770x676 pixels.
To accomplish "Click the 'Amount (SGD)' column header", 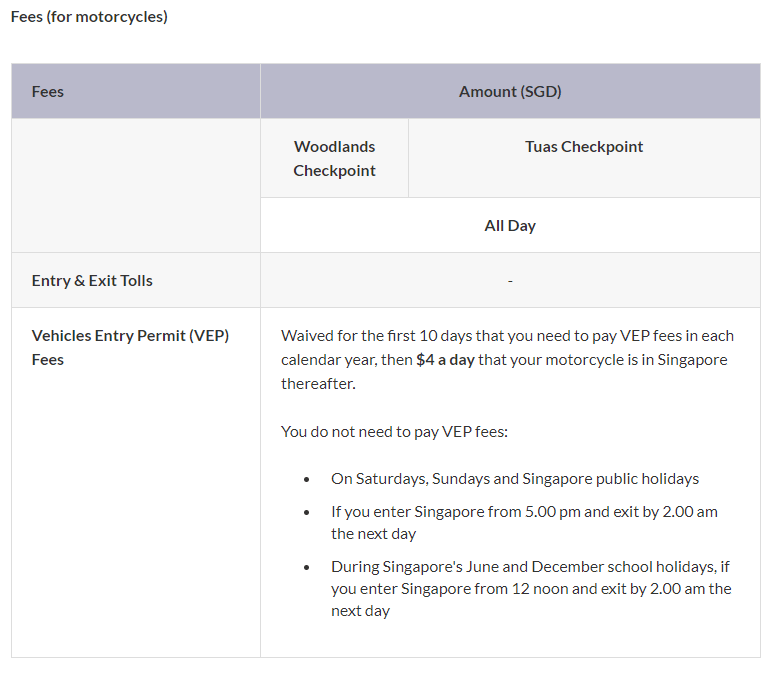I will [510, 92].
